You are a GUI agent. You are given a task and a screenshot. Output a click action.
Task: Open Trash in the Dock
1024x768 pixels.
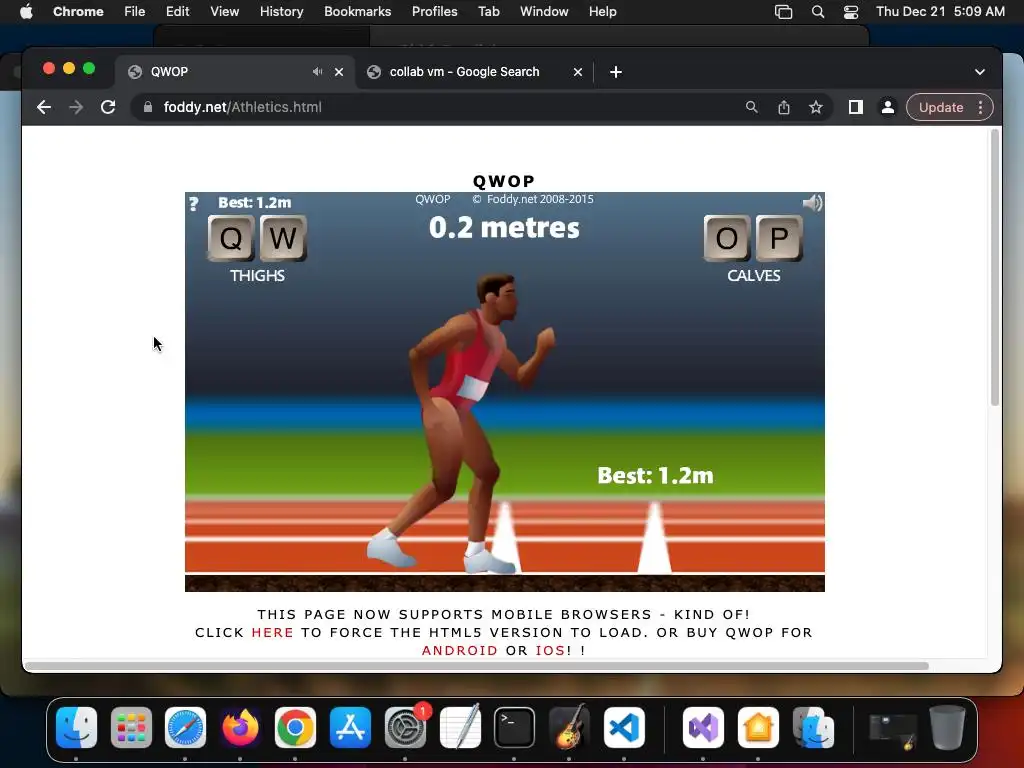[948, 727]
